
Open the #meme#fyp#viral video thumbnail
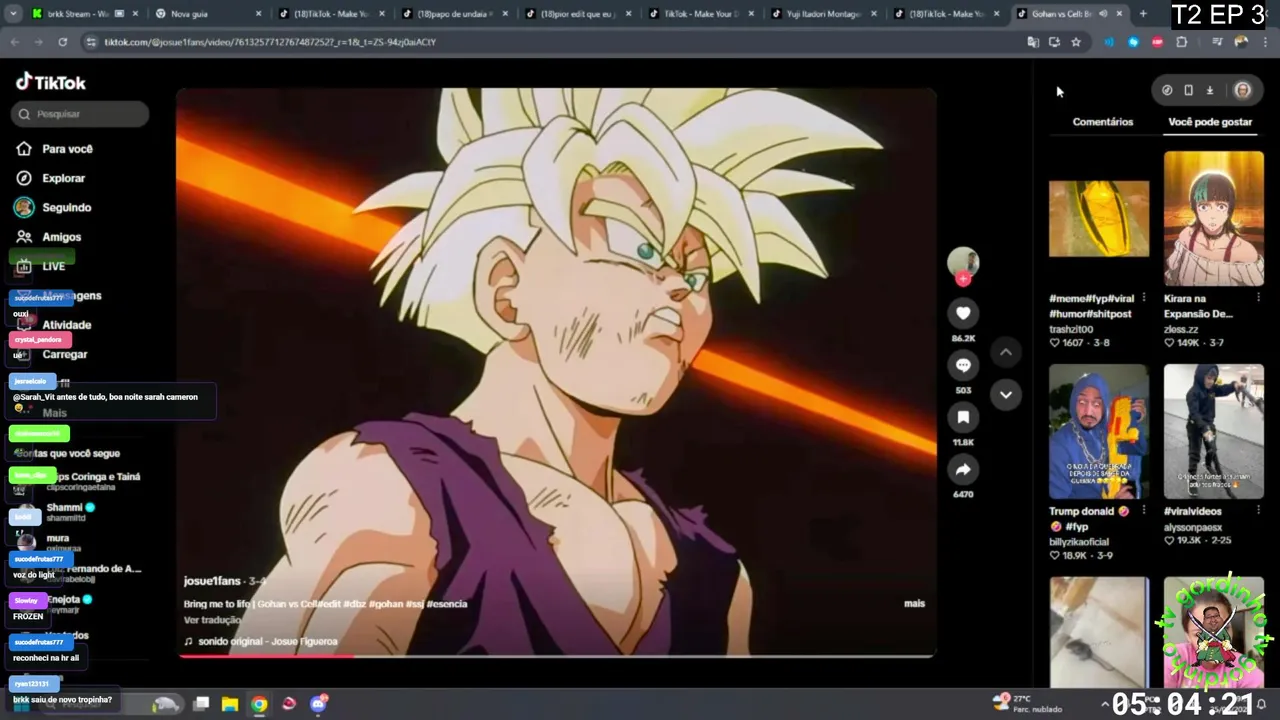point(1098,219)
